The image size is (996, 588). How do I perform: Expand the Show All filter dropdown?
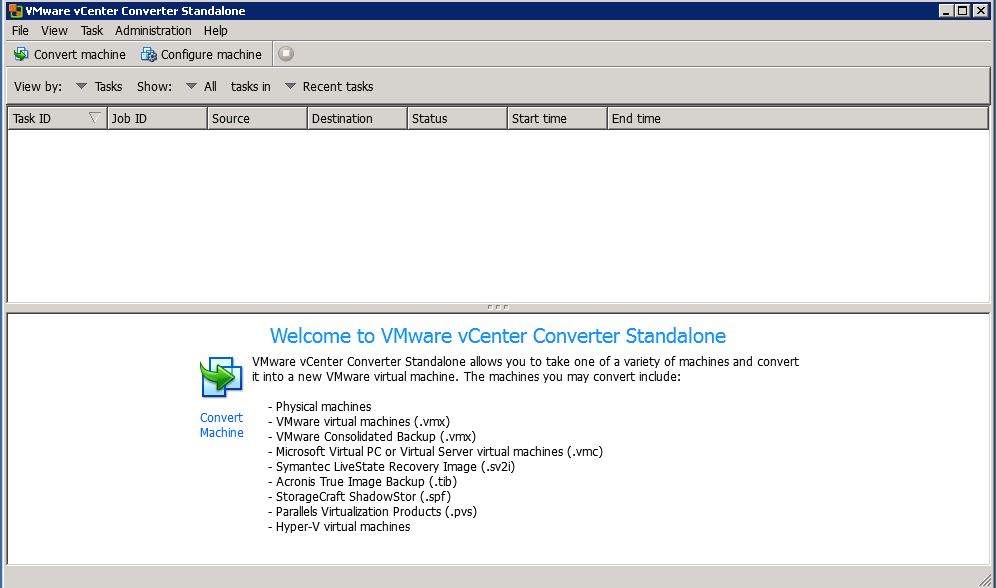[x=191, y=86]
